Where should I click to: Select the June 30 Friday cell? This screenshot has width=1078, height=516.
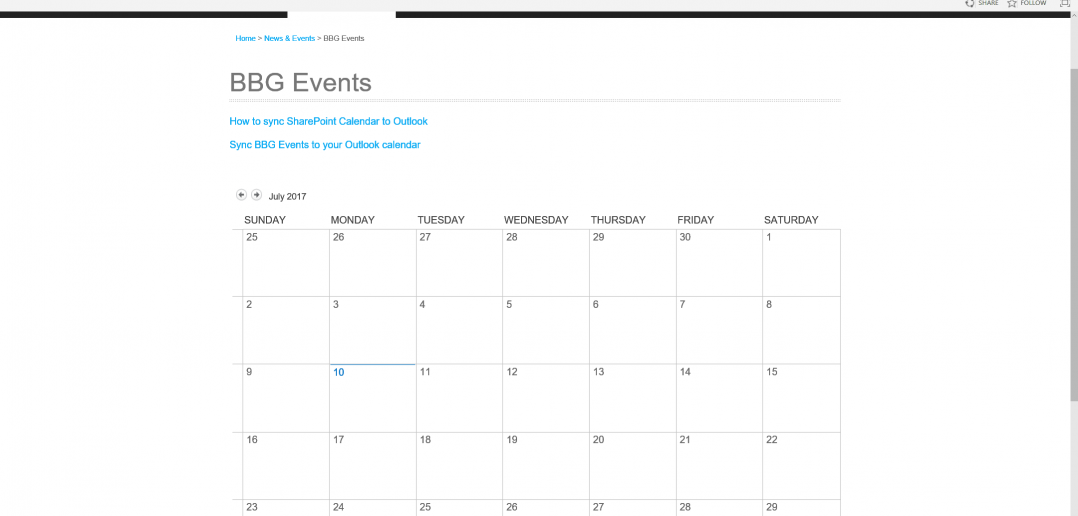[719, 263]
